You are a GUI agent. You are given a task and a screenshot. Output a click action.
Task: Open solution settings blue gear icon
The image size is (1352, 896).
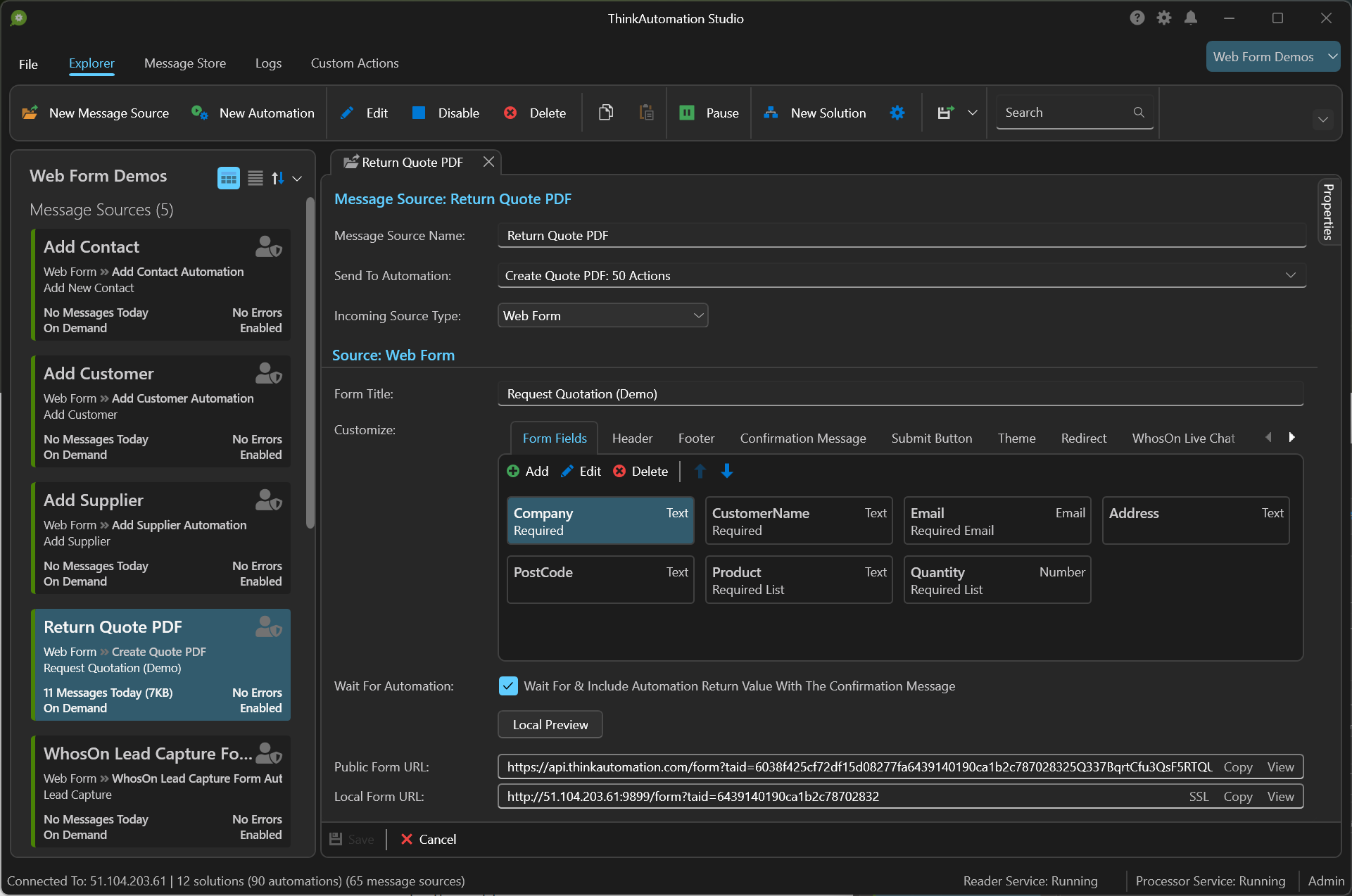[x=897, y=113]
